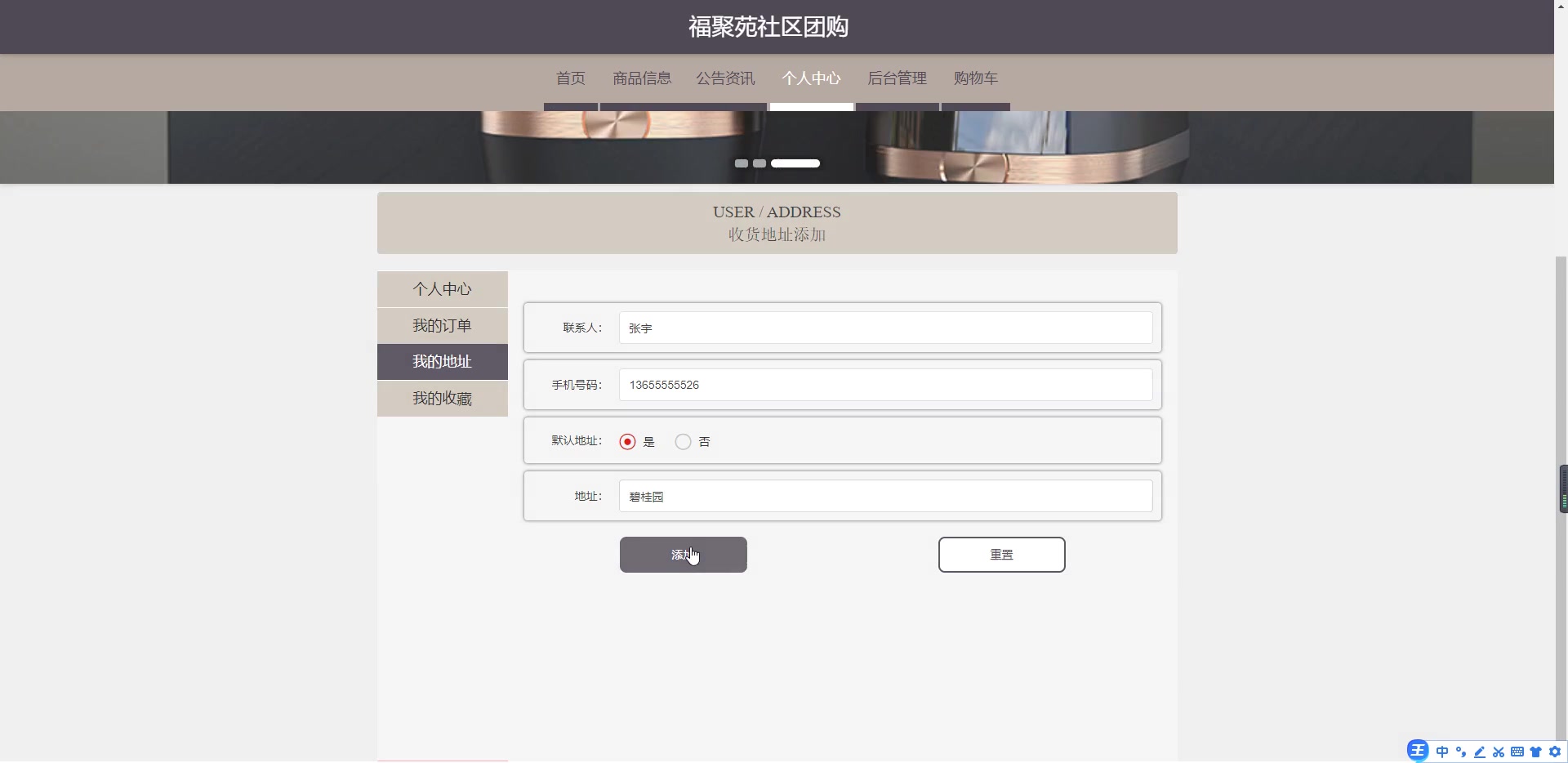Open input method skin (t-shirt) icon

point(1536,752)
